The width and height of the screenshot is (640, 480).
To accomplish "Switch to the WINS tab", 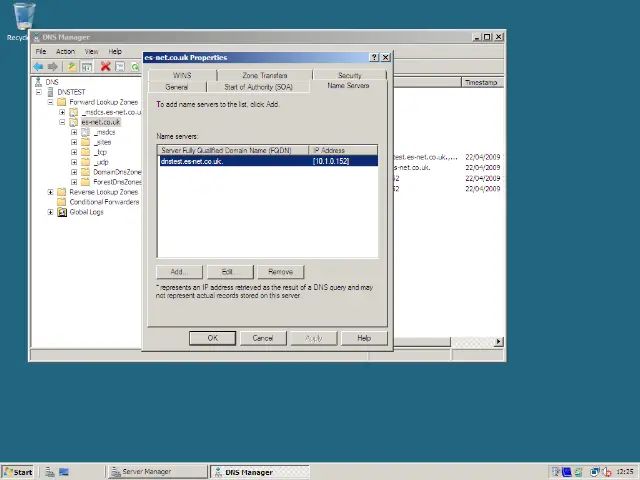I will point(182,76).
